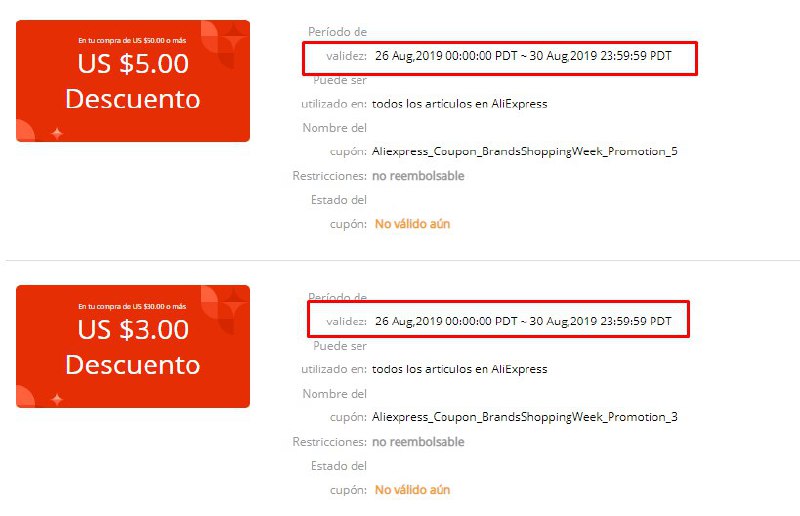Click the 'En tu compra de US $50.00 o más' text

132,40
